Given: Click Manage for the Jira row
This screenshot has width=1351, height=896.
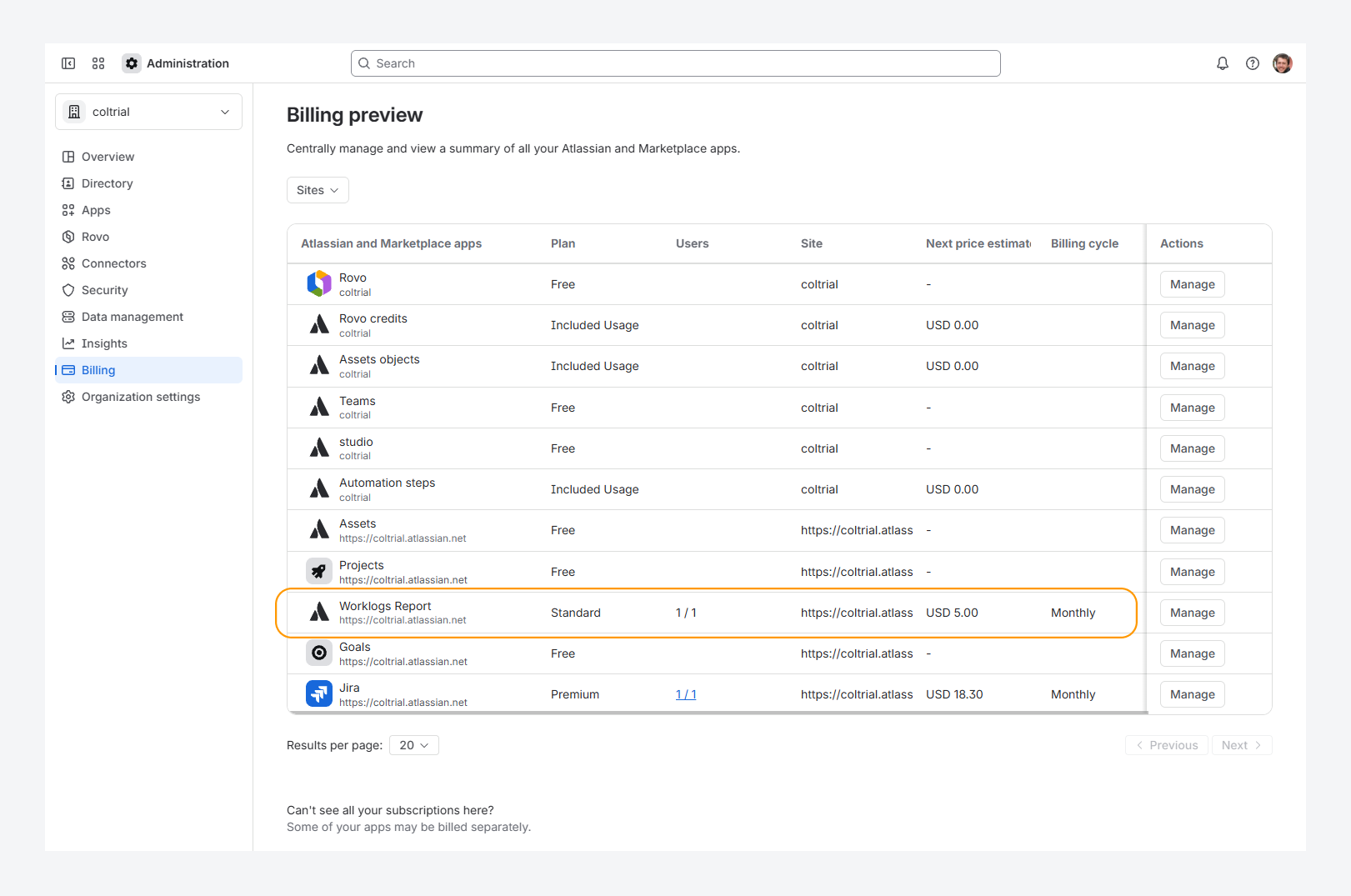Looking at the screenshot, I should (x=1193, y=694).
